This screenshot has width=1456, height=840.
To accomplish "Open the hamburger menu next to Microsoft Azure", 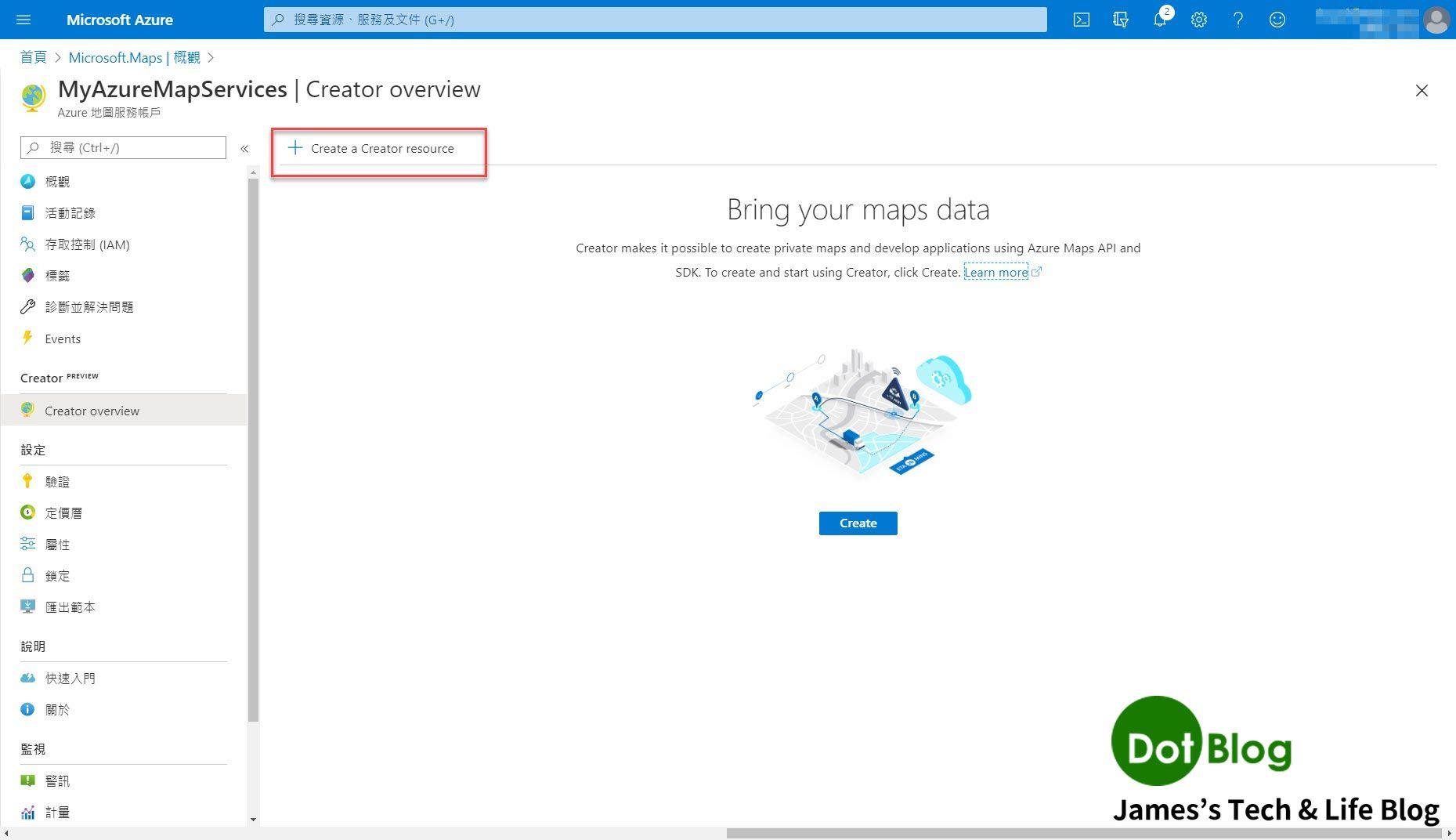I will pyautogui.click(x=23, y=20).
